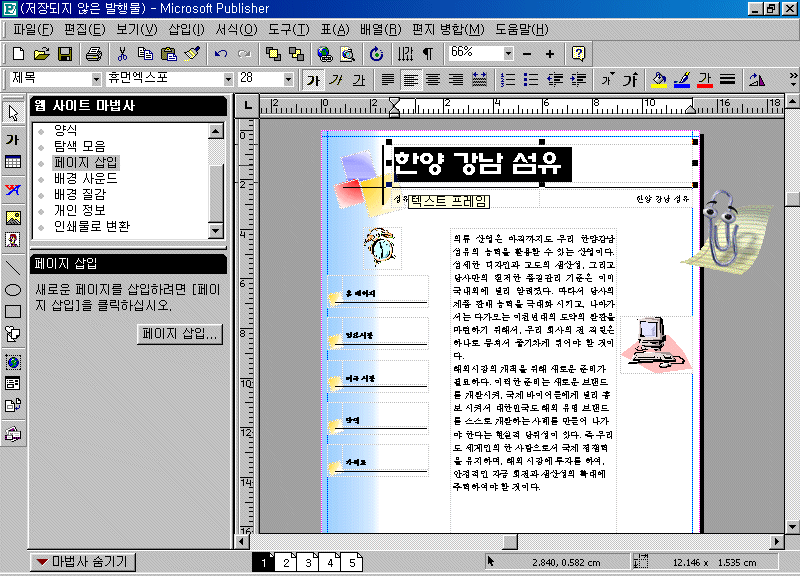Open the fill color bucket tool
Viewport: 800px width, 576px height.
point(658,79)
